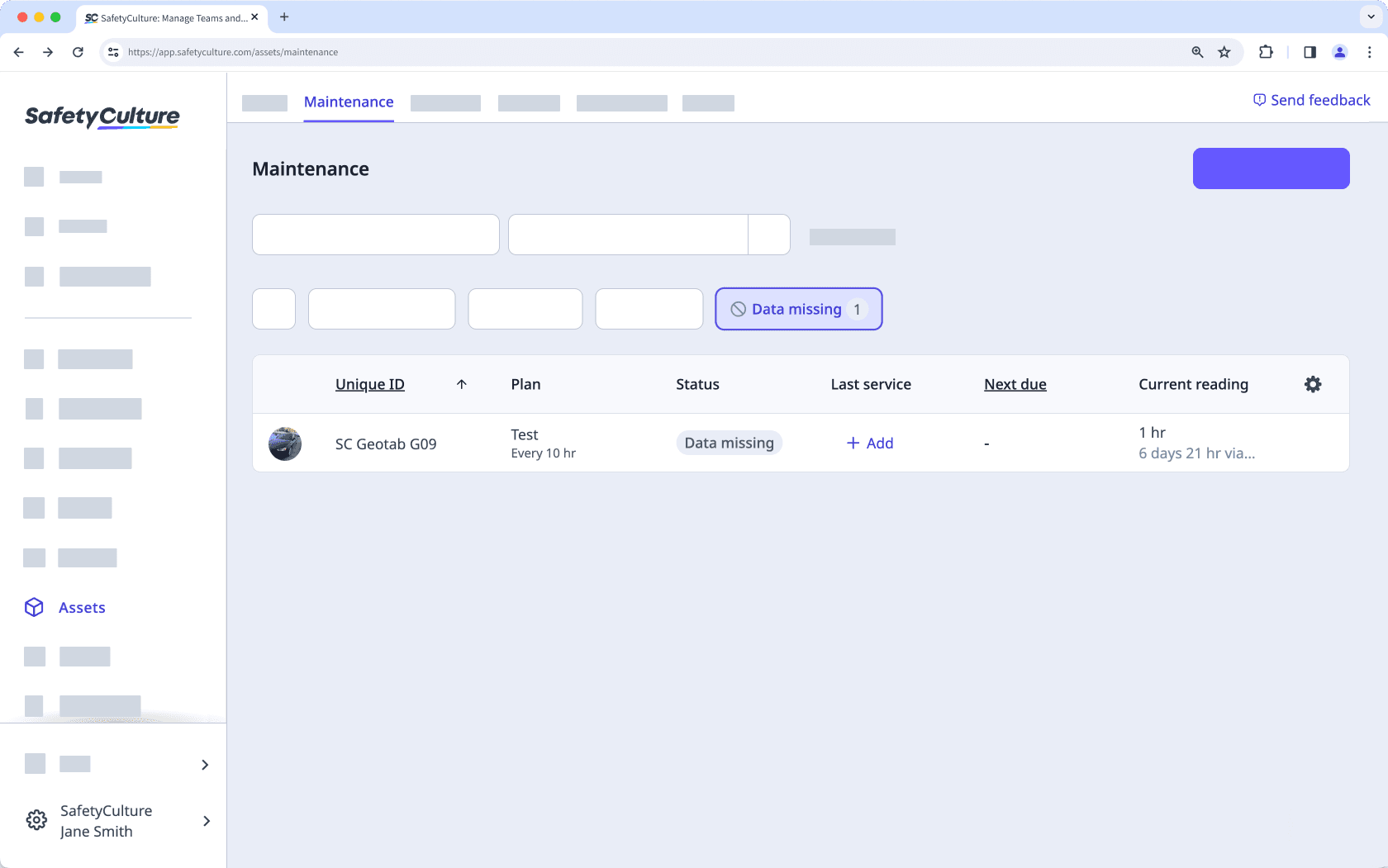Screen dimensions: 1388x868
Task: Click the browser profile avatar icon
Action: tap(1339, 52)
